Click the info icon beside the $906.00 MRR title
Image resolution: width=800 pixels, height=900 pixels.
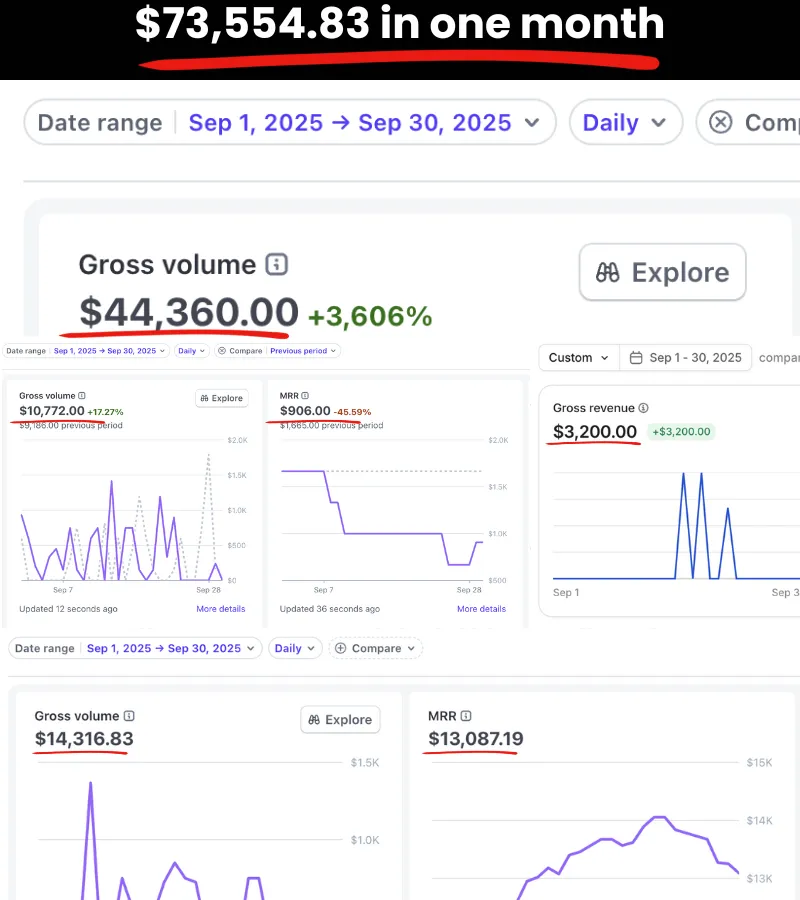pos(305,396)
